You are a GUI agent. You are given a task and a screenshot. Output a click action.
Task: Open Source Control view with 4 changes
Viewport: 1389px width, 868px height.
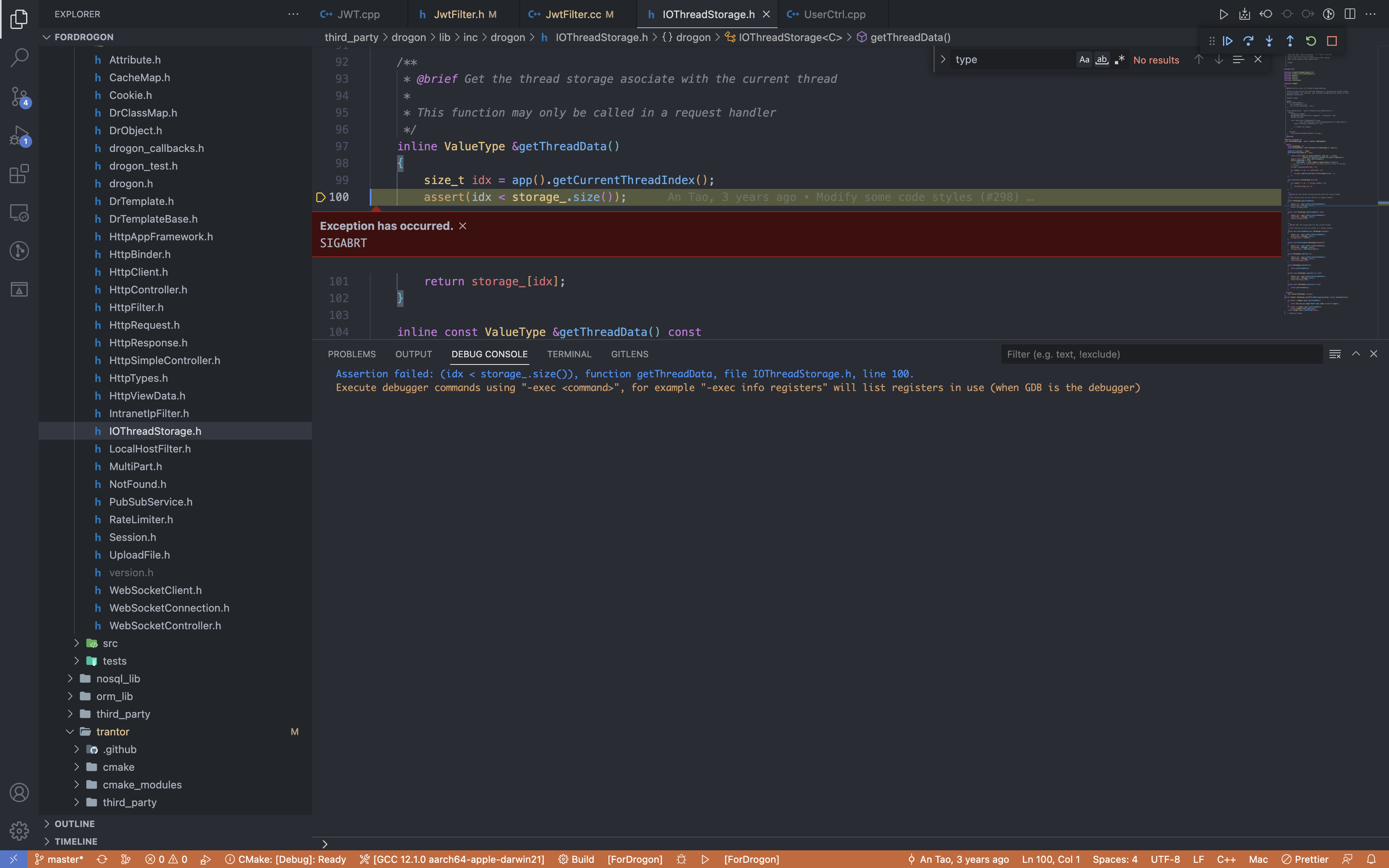[19, 96]
